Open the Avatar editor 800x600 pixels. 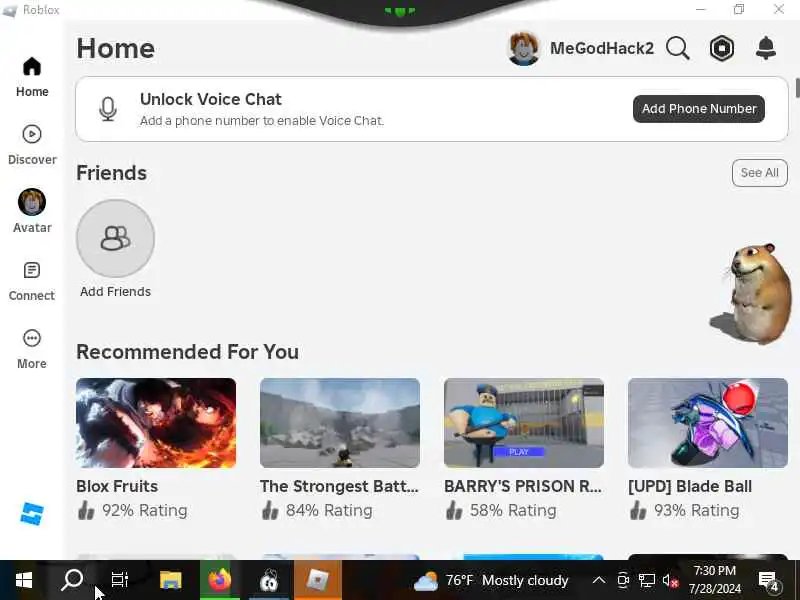pyautogui.click(x=32, y=211)
